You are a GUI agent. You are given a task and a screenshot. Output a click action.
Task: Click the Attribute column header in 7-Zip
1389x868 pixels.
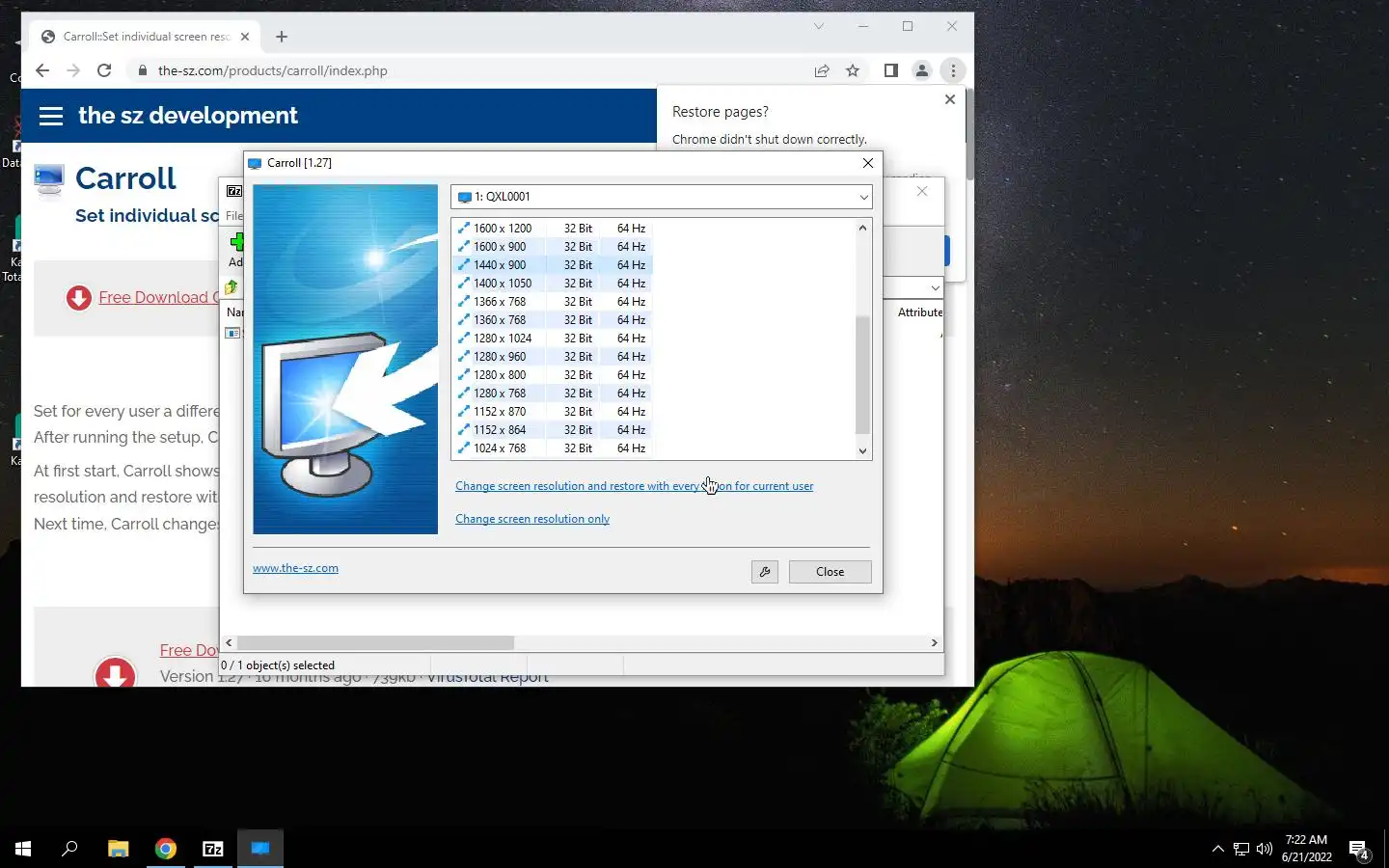point(919,312)
